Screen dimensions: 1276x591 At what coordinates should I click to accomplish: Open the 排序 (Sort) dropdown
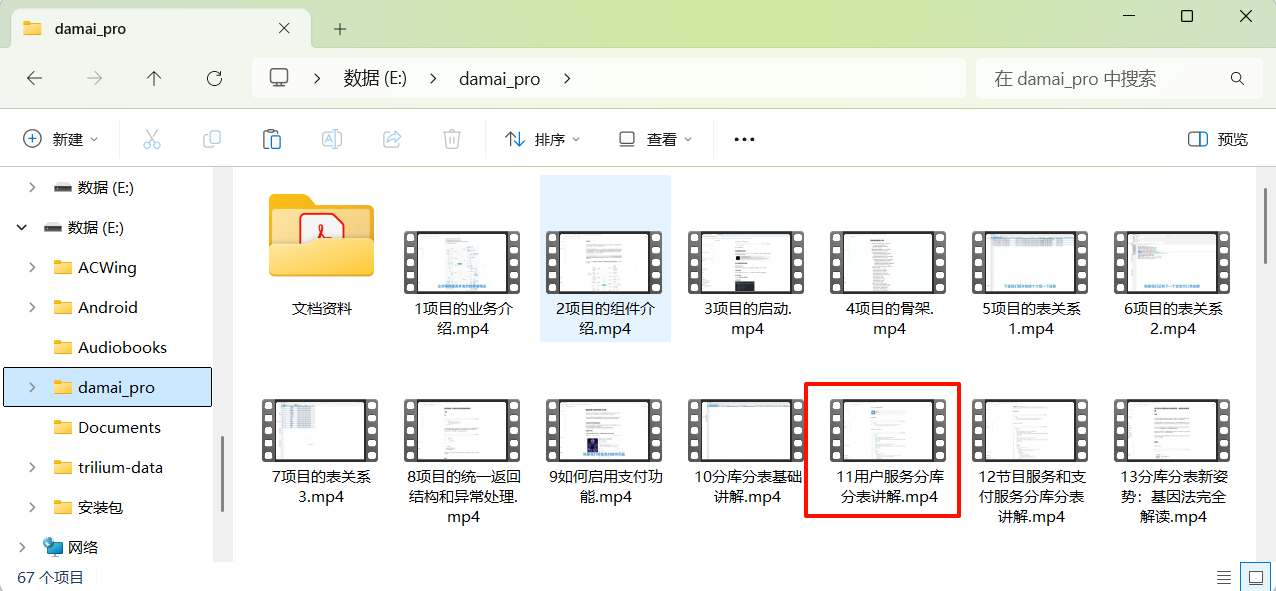543,139
